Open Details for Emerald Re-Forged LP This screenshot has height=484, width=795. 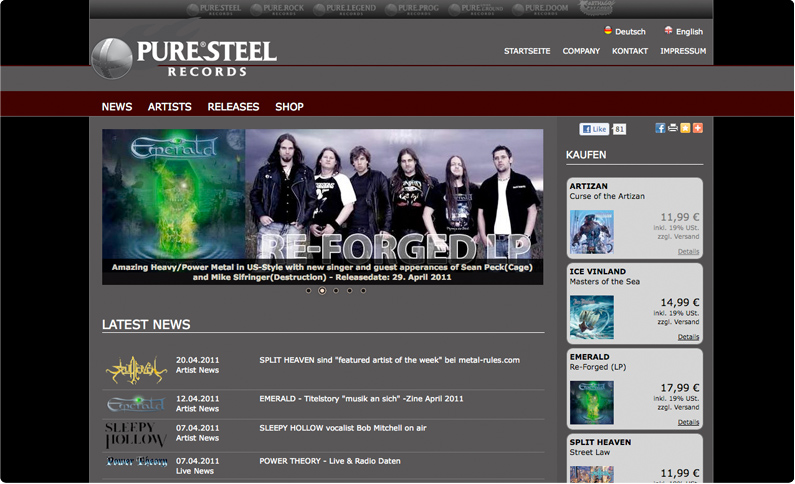click(688, 422)
